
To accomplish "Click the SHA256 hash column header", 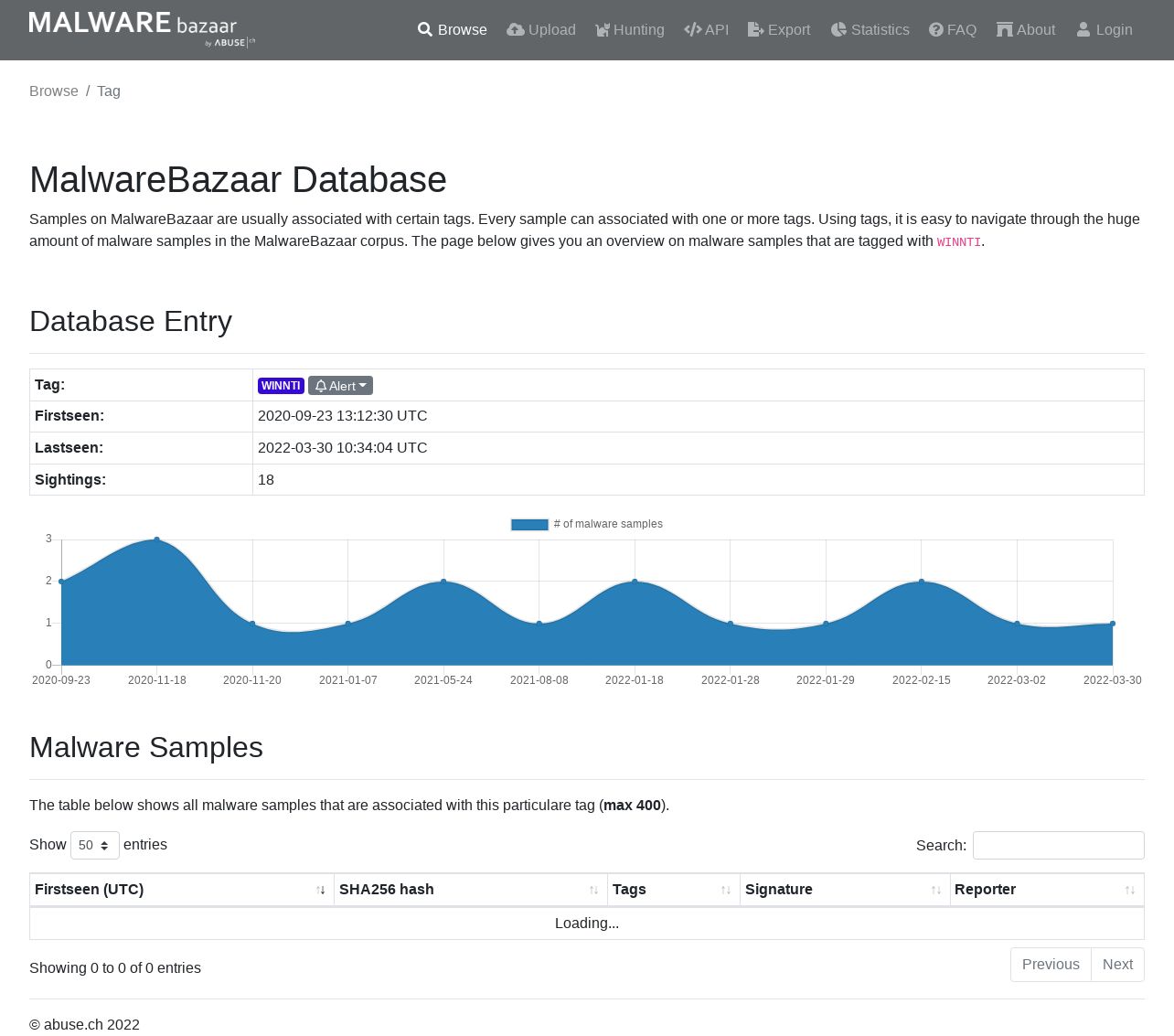I will (x=471, y=890).
